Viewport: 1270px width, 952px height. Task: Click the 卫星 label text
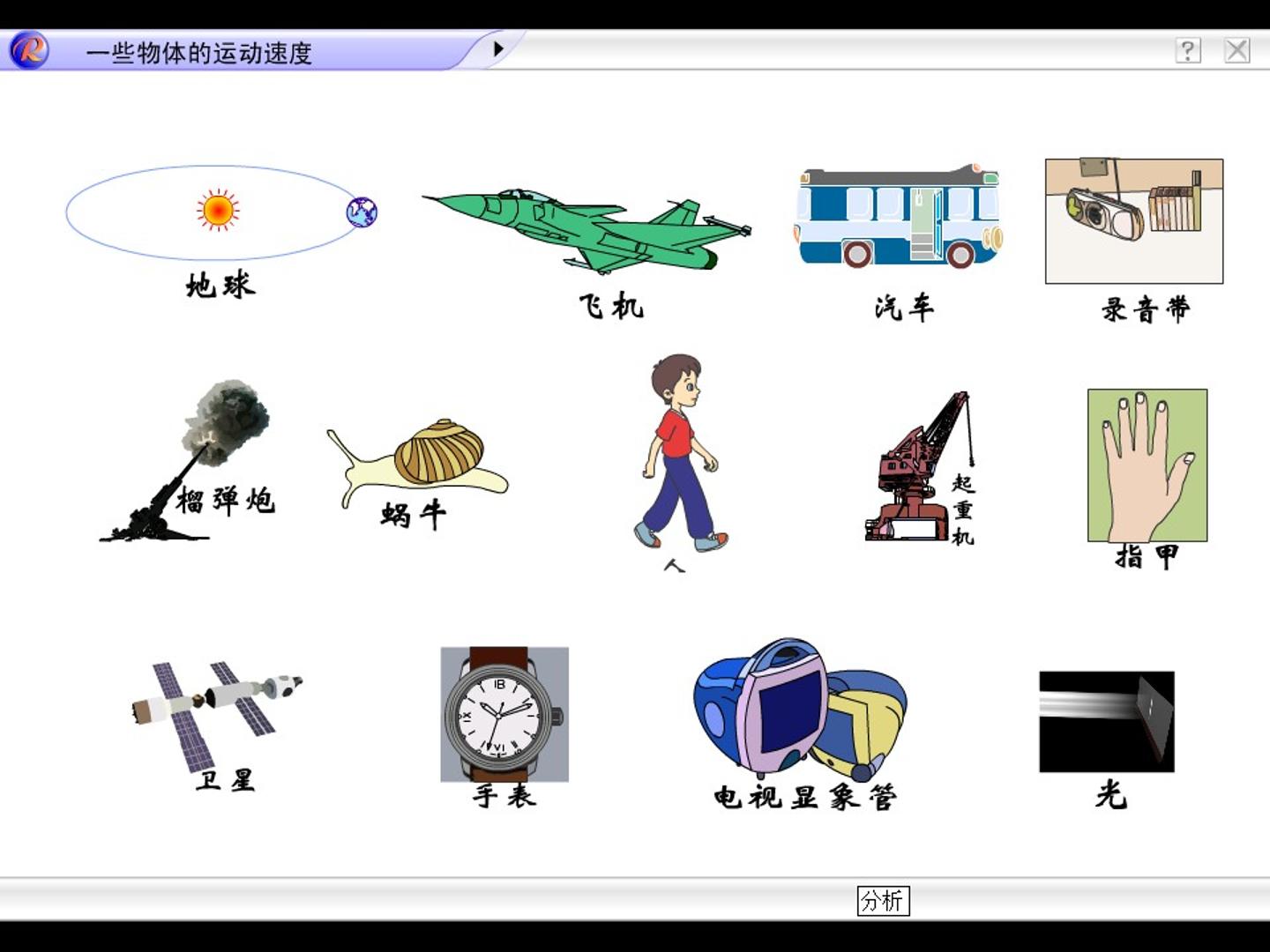coord(226,780)
